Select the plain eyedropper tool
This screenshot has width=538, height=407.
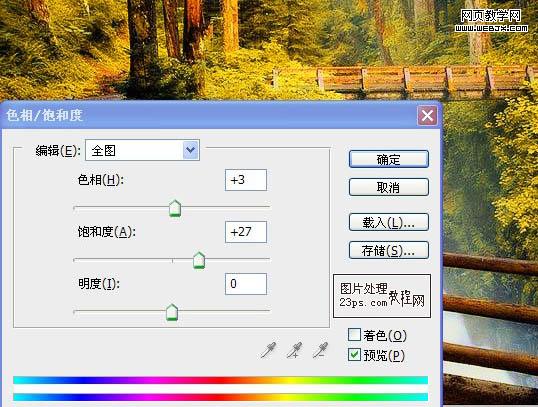click(268, 350)
